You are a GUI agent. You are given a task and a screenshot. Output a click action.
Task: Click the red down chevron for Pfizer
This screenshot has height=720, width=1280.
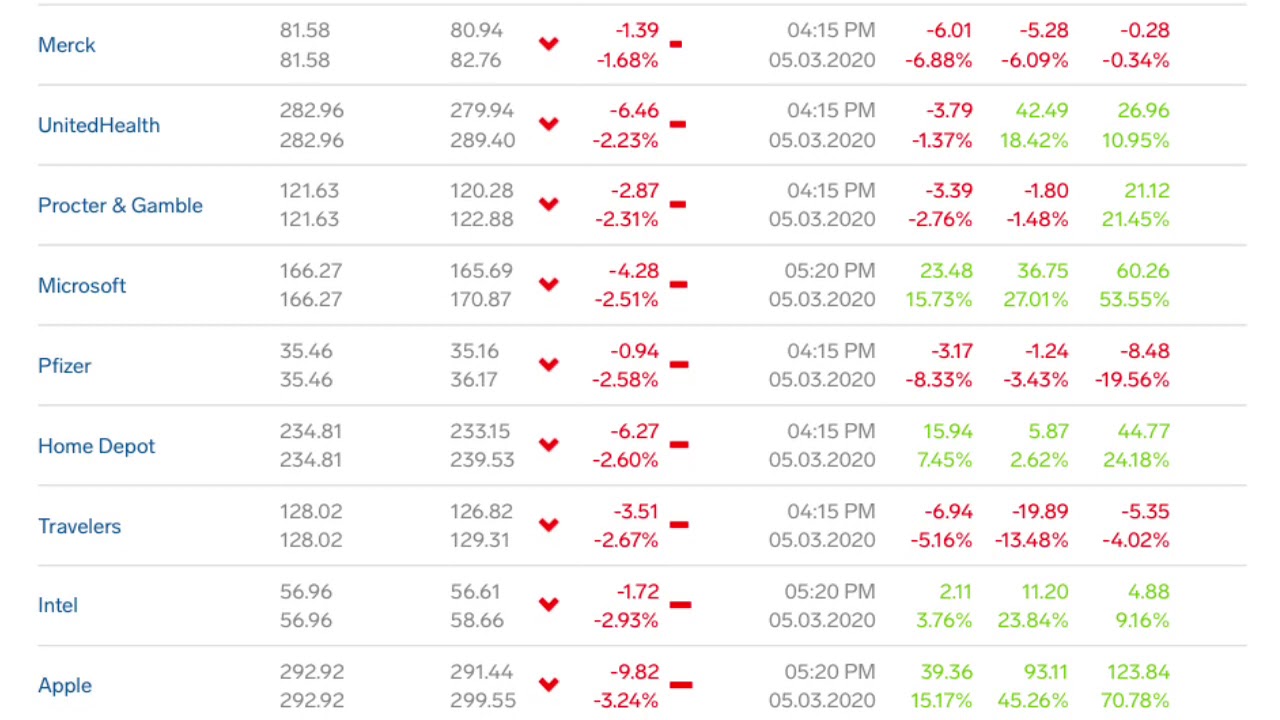(548, 365)
